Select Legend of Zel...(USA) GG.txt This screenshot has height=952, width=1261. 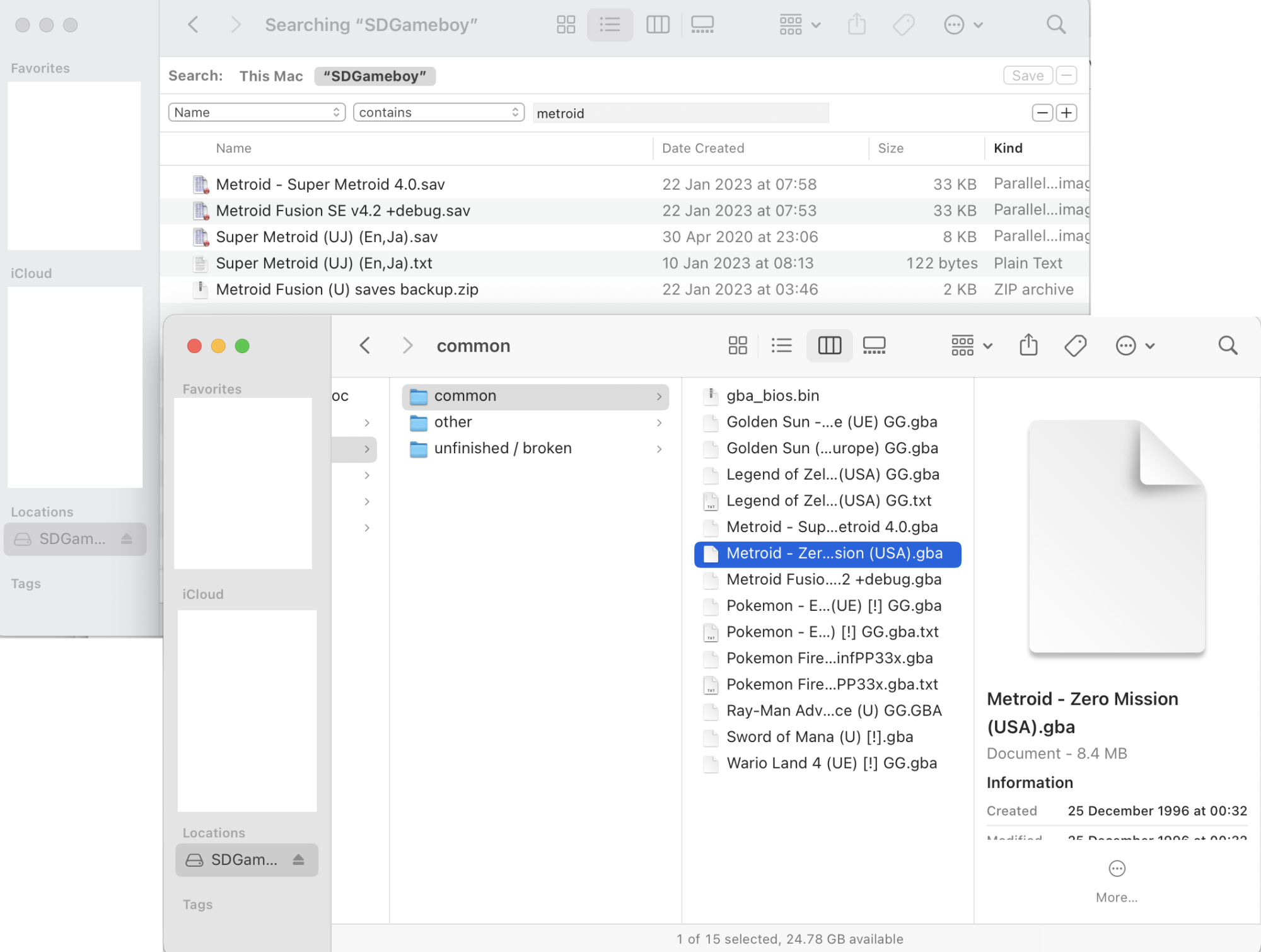click(827, 501)
